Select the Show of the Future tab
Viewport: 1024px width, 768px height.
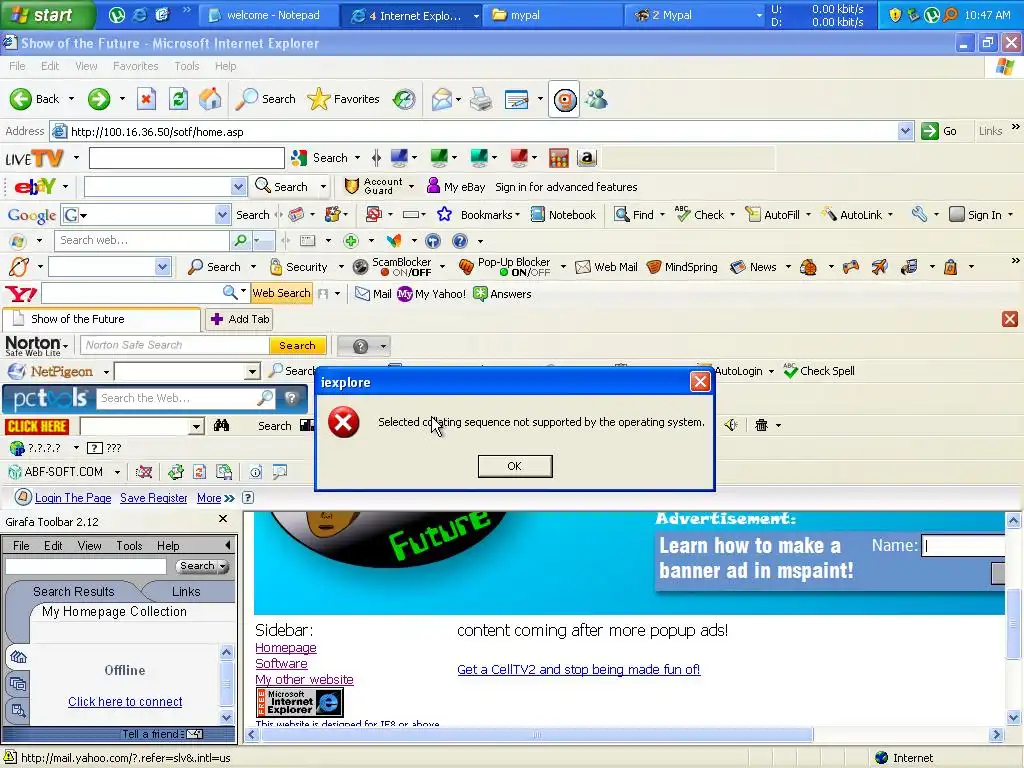coord(101,319)
